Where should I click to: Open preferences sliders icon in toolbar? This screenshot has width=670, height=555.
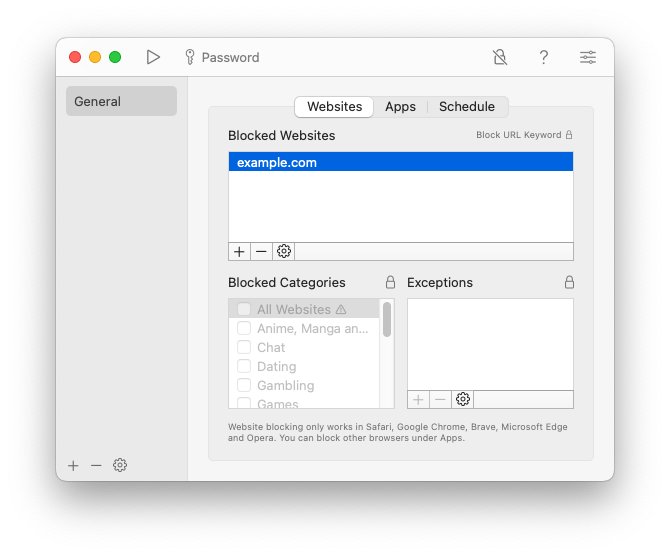[x=588, y=57]
